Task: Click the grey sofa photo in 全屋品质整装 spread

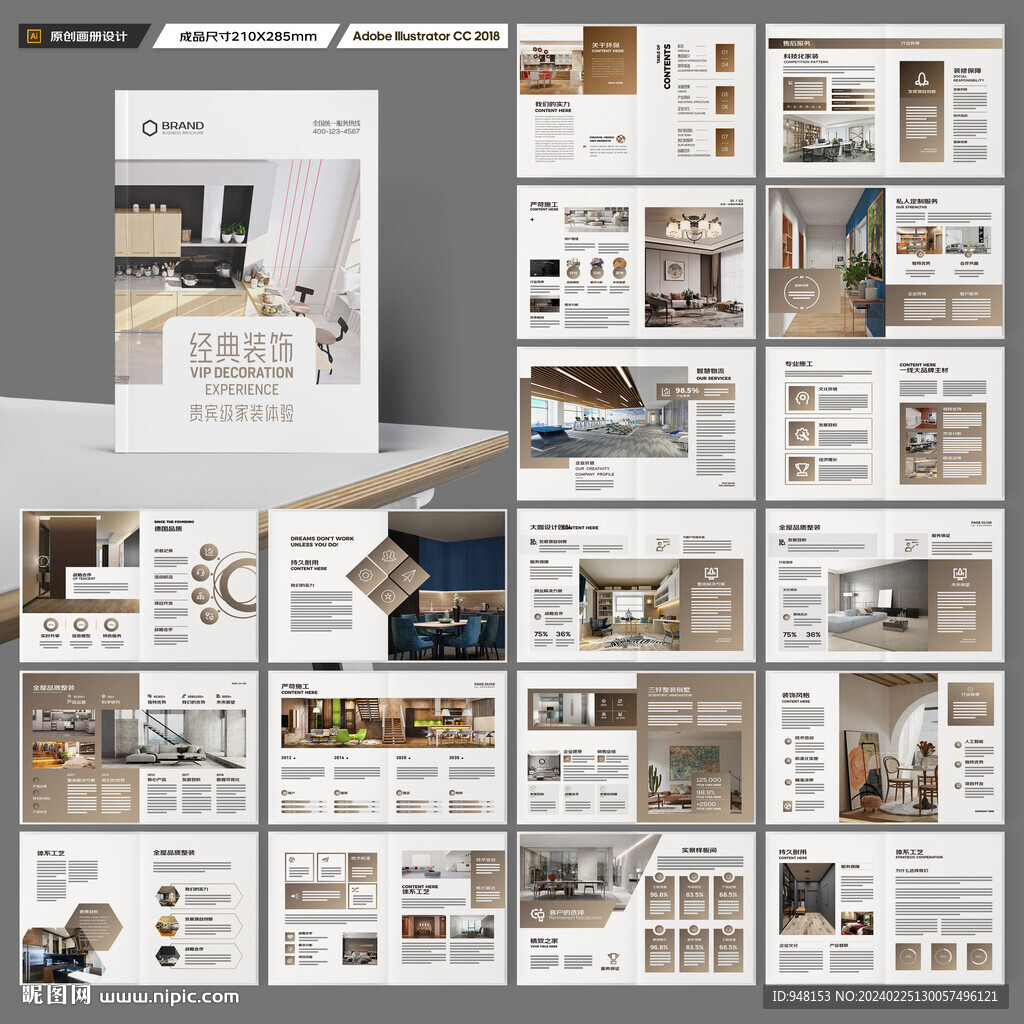Action: click(878, 605)
